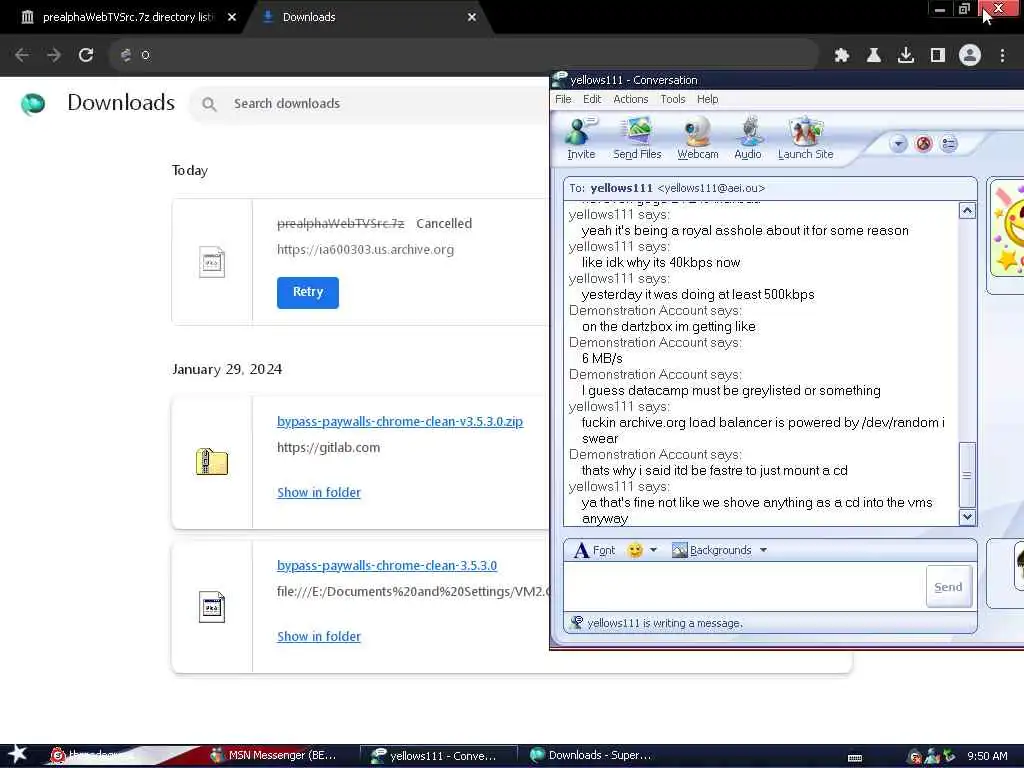1024x768 pixels.
Task: Click the clock showing 9:50 AM
Action: tap(987, 756)
